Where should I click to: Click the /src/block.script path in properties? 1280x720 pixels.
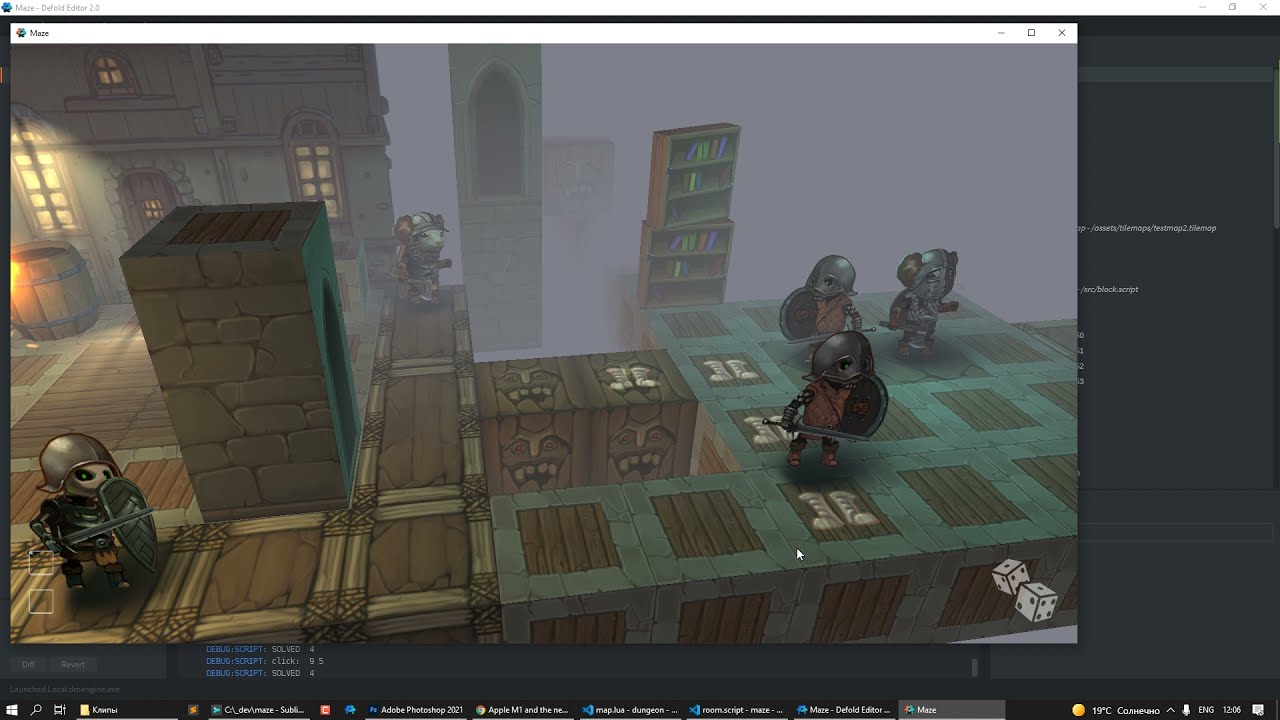1109,289
